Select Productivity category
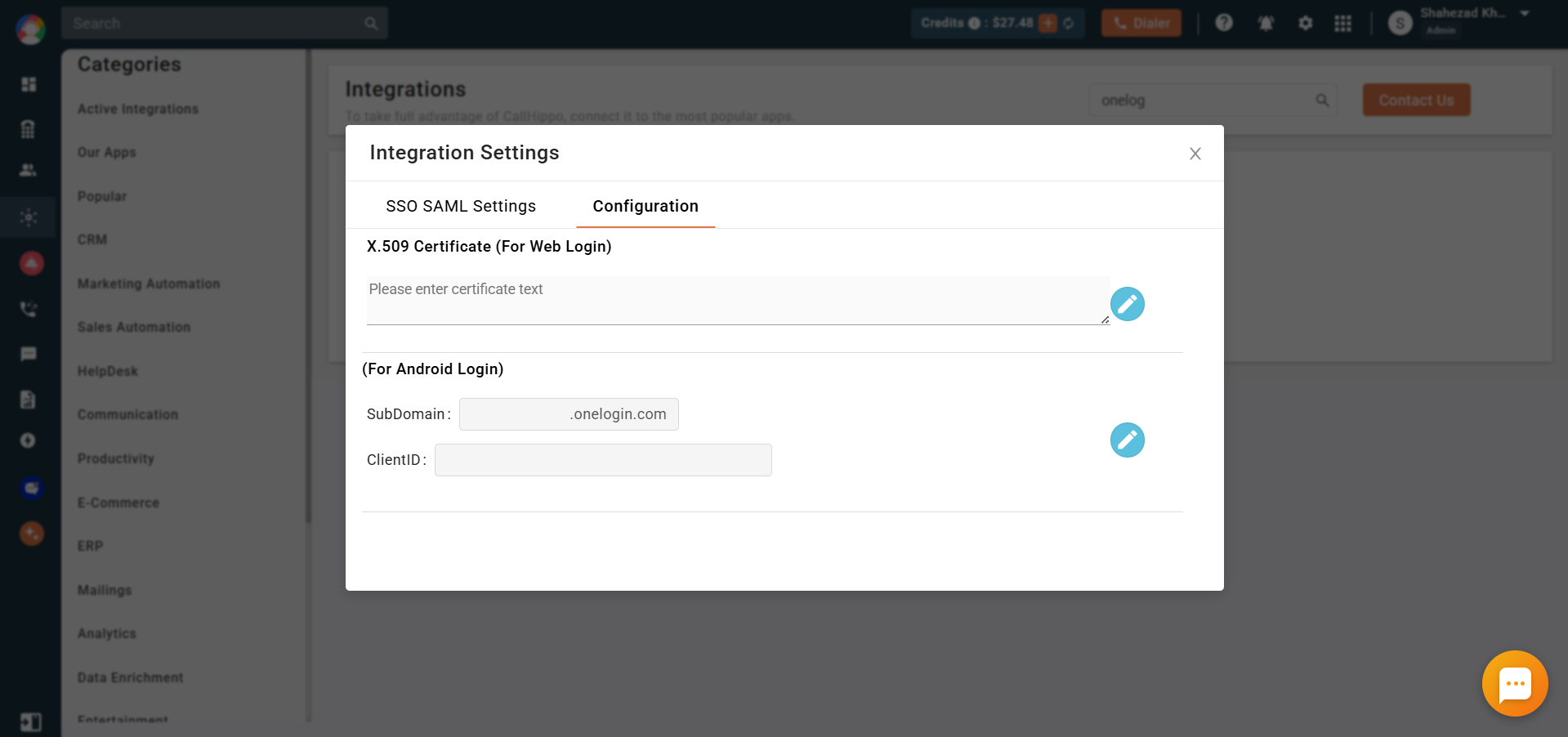This screenshot has height=737, width=1568. (116, 458)
